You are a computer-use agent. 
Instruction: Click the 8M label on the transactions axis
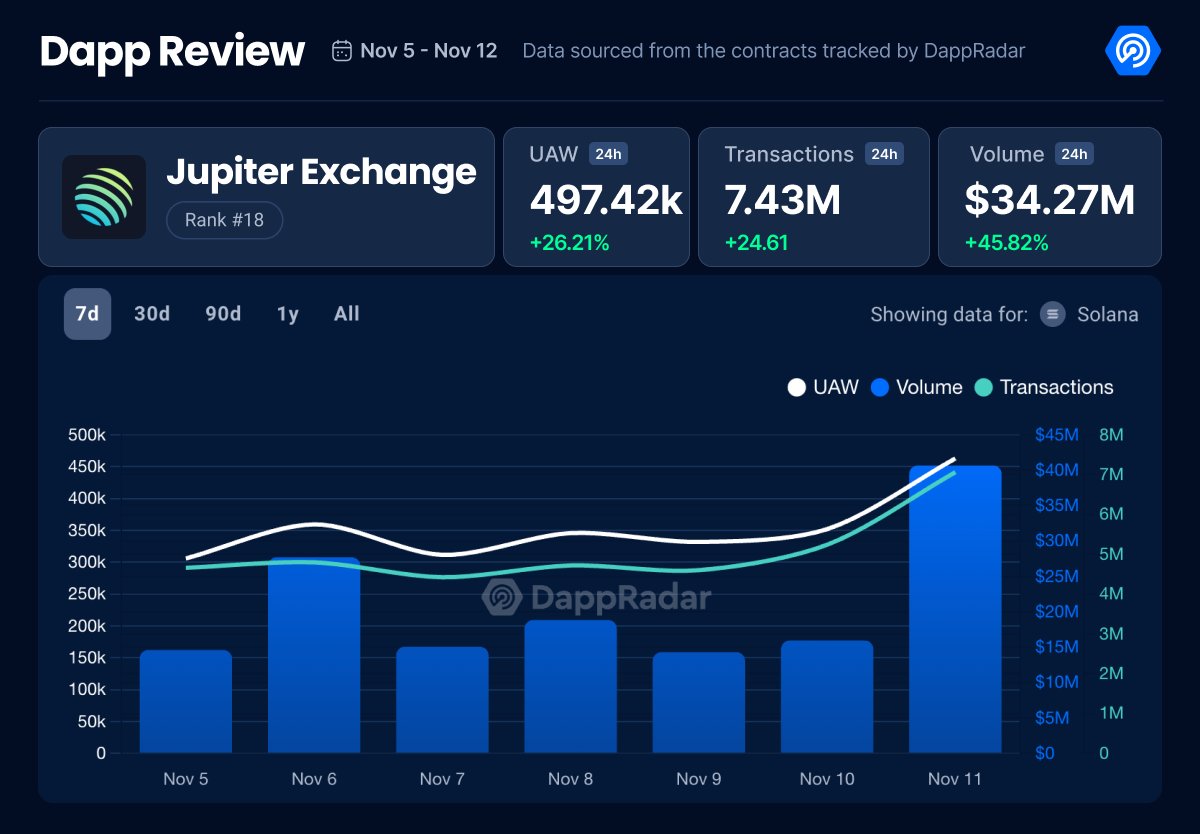pos(1111,435)
